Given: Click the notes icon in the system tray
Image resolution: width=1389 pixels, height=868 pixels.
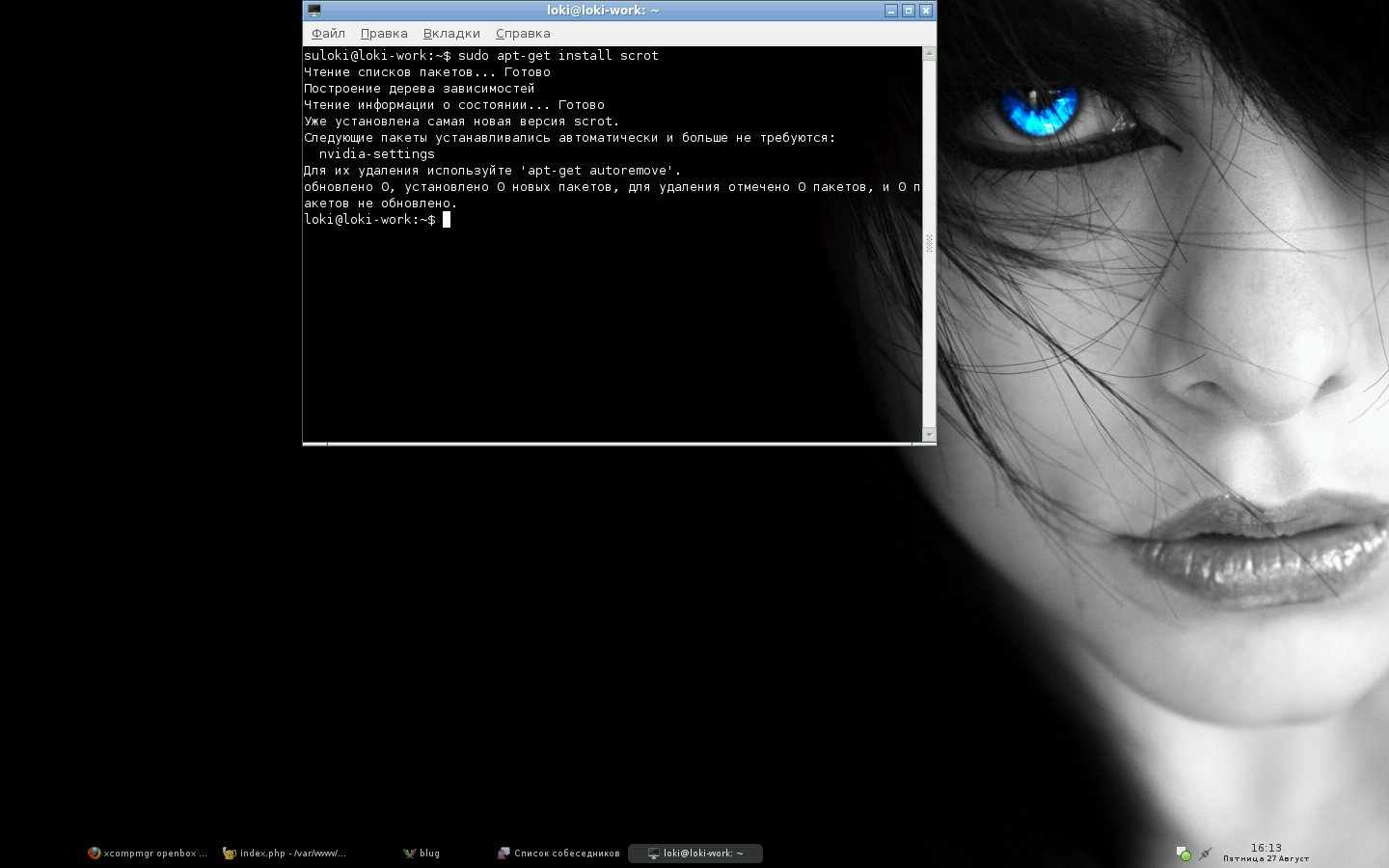Looking at the screenshot, I should pos(1180,850).
